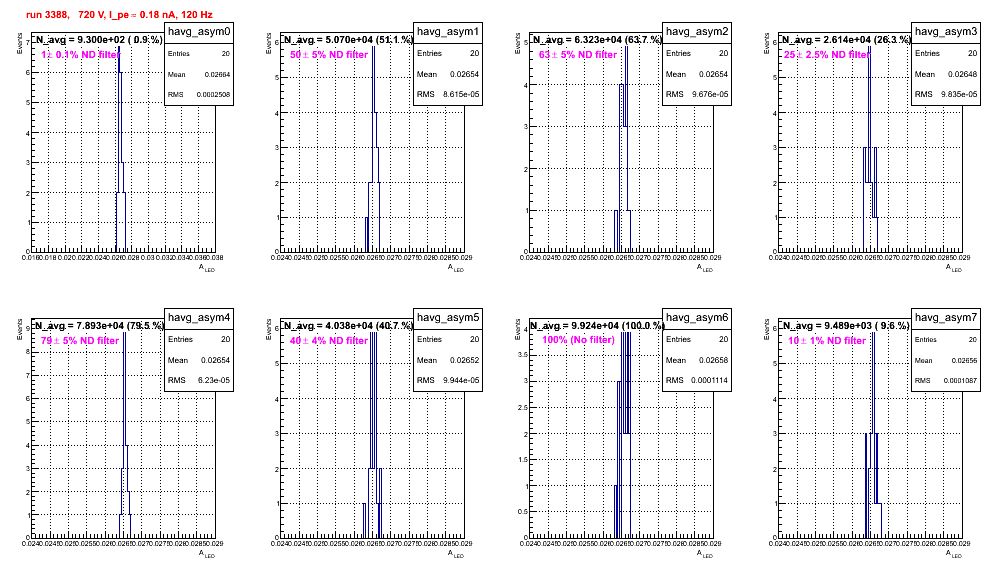Pick the magenta 1± 0.1% ND filter text
This screenshot has width=996, height=572.
tap(80, 55)
